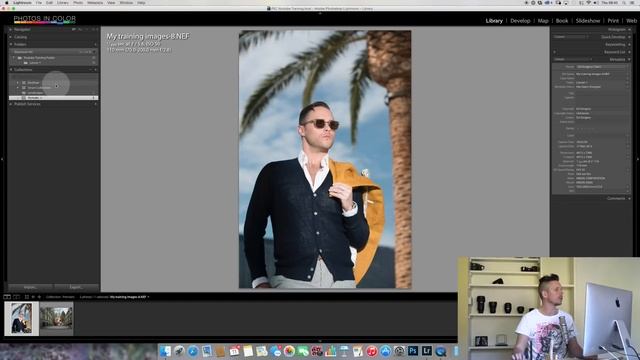This screenshot has width=640, height=360.
Task: Click the Import button
Action: coord(30,287)
